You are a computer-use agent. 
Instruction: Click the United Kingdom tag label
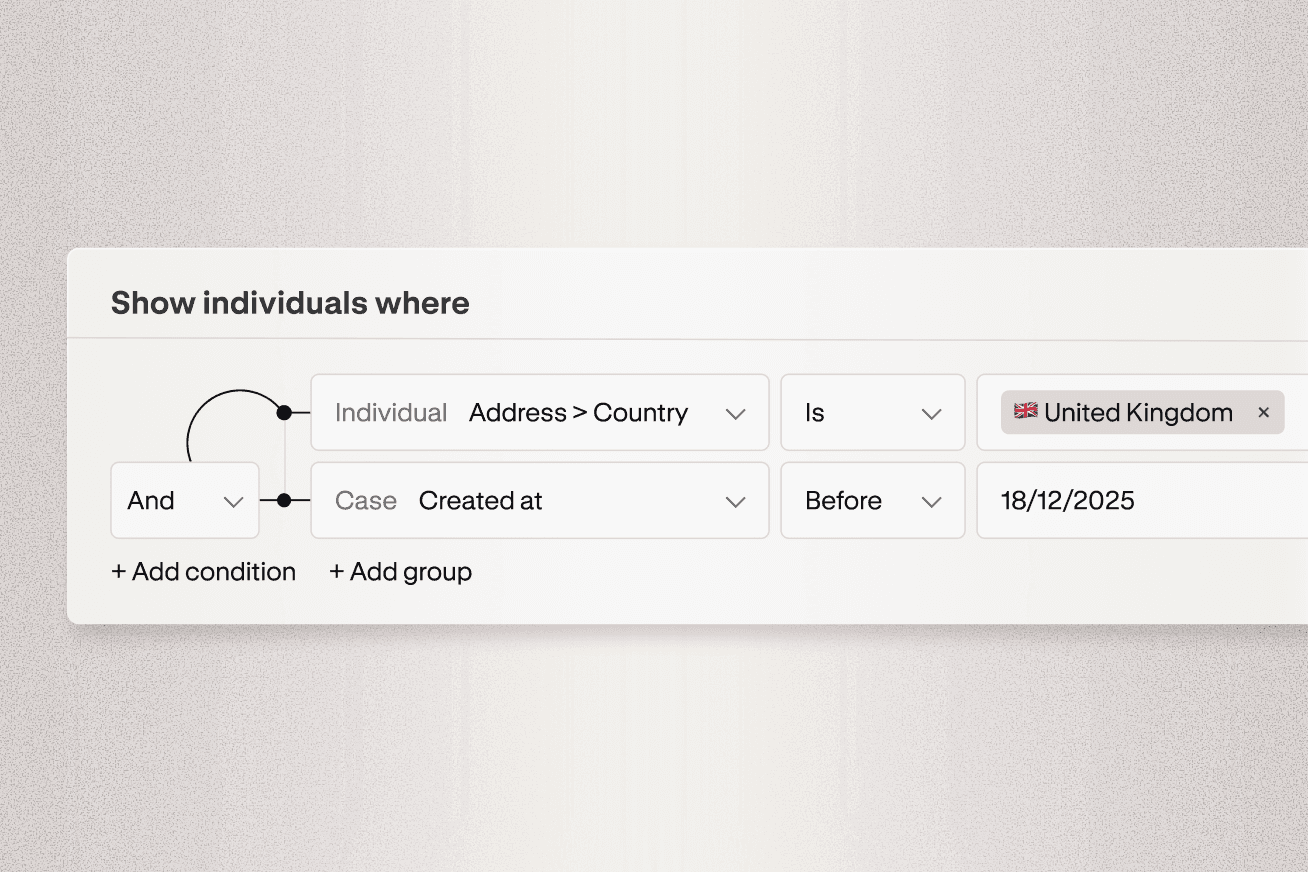click(x=1138, y=413)
